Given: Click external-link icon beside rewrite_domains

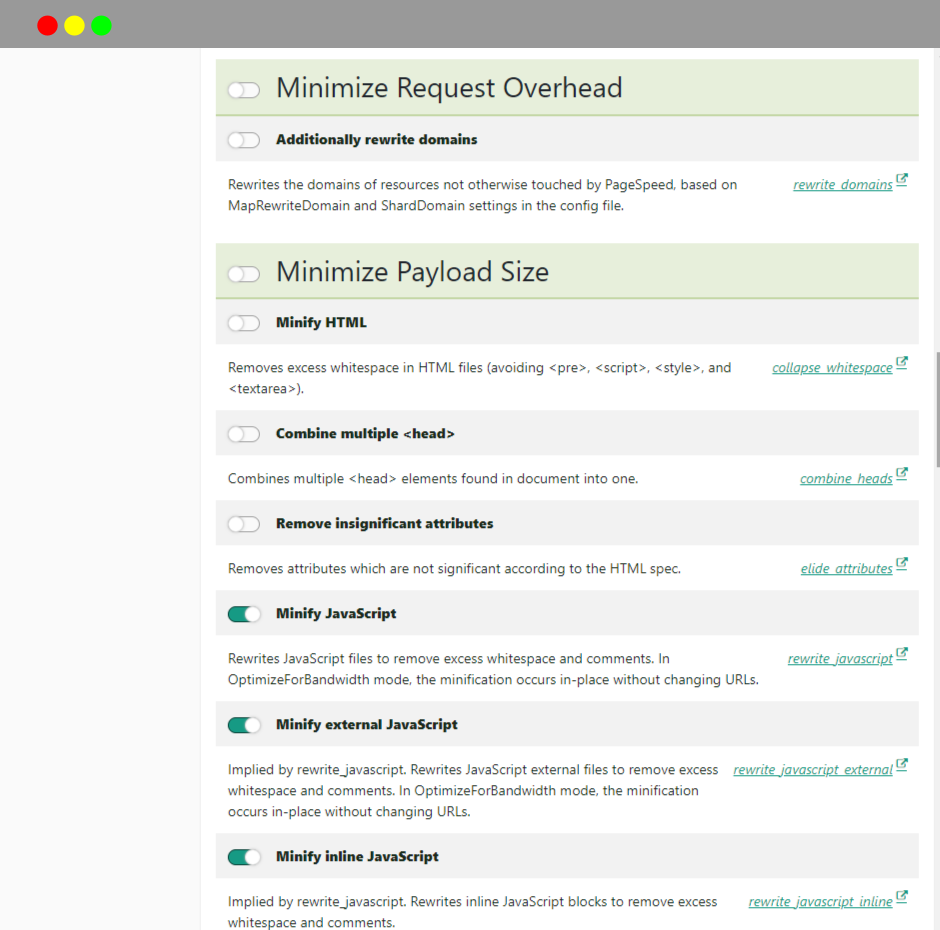Looking at the screenshot, I should (x=902, y=180).
